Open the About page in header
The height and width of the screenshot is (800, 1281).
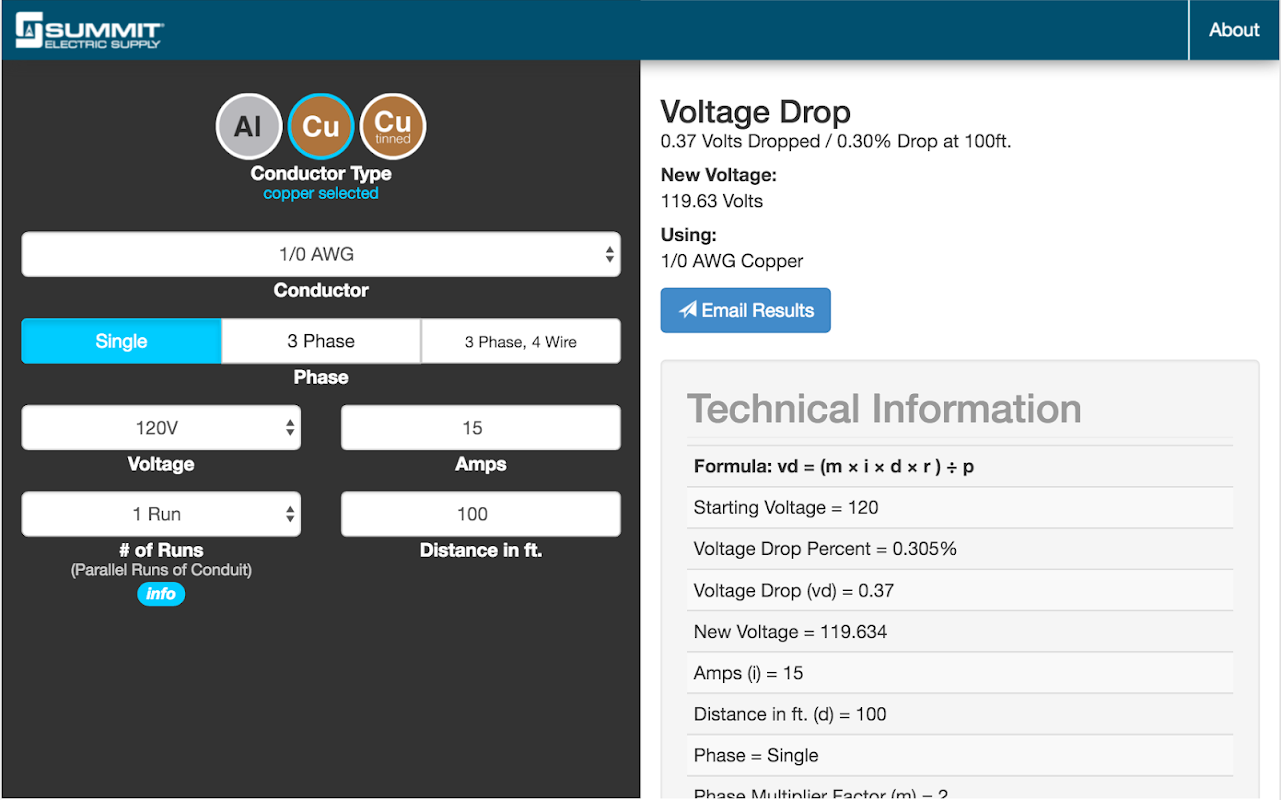point(1234,30)
